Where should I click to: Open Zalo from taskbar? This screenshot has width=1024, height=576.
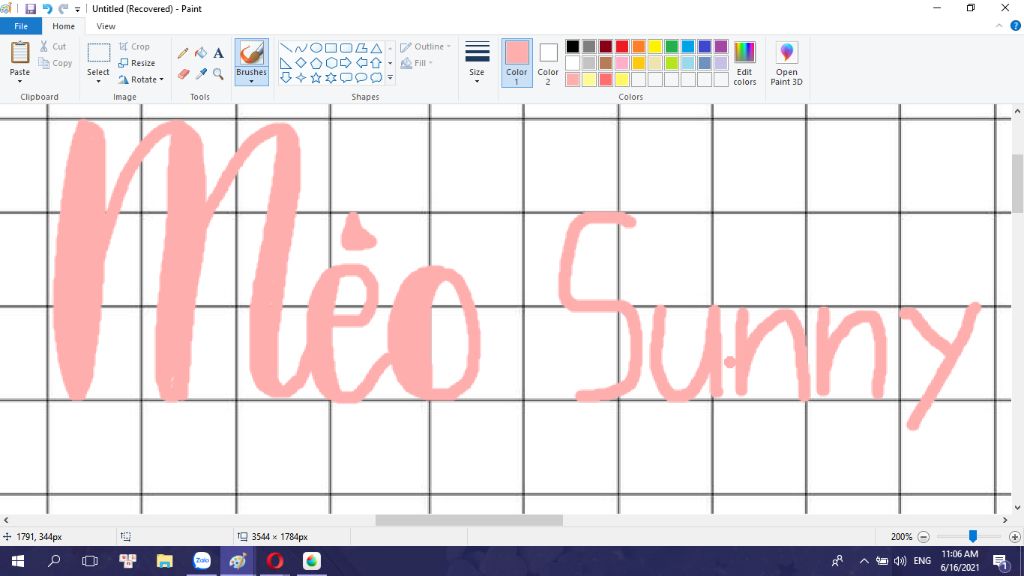[x=202, y=561]
